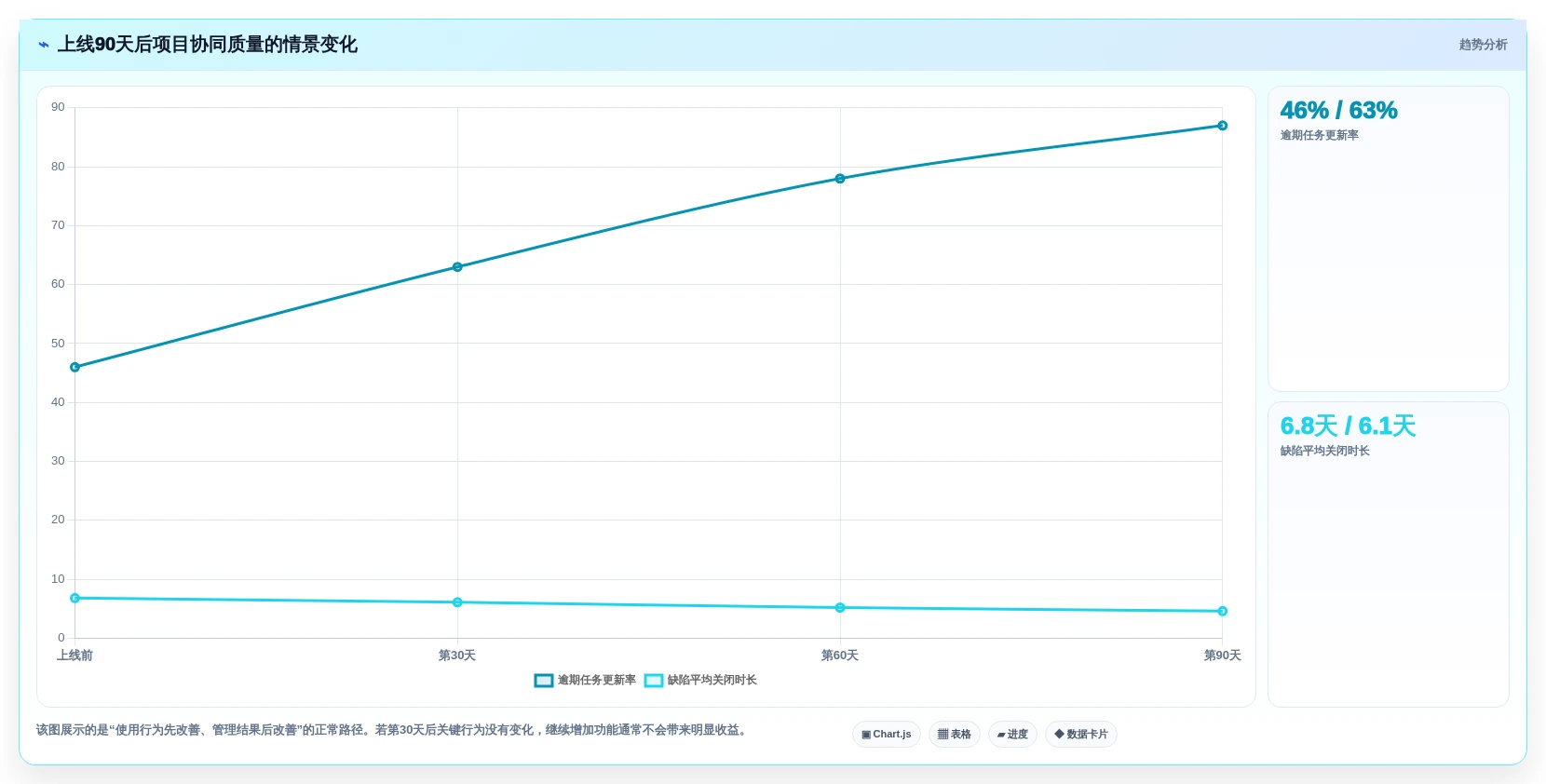Click the 6.8天 / 6.1天 card value
The width and height of the screenshot is (1546, 784).
[x=1348, y=426]
